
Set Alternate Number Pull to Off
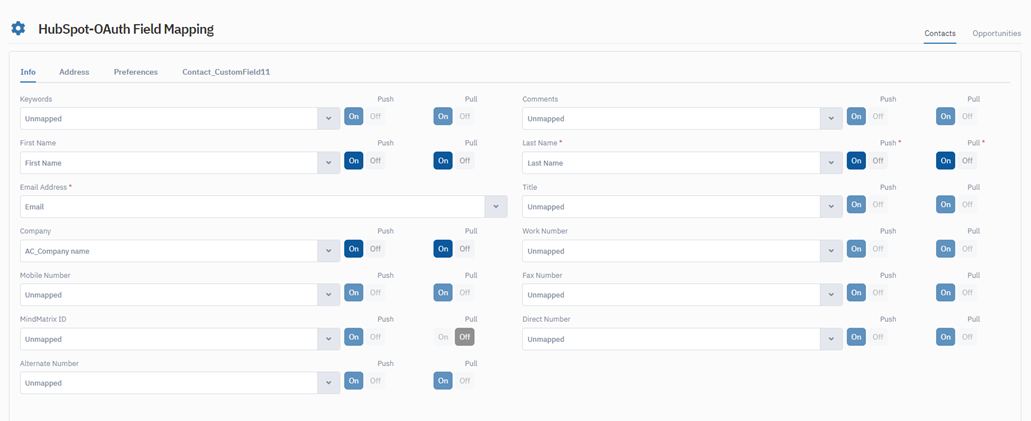click(464, 380)
